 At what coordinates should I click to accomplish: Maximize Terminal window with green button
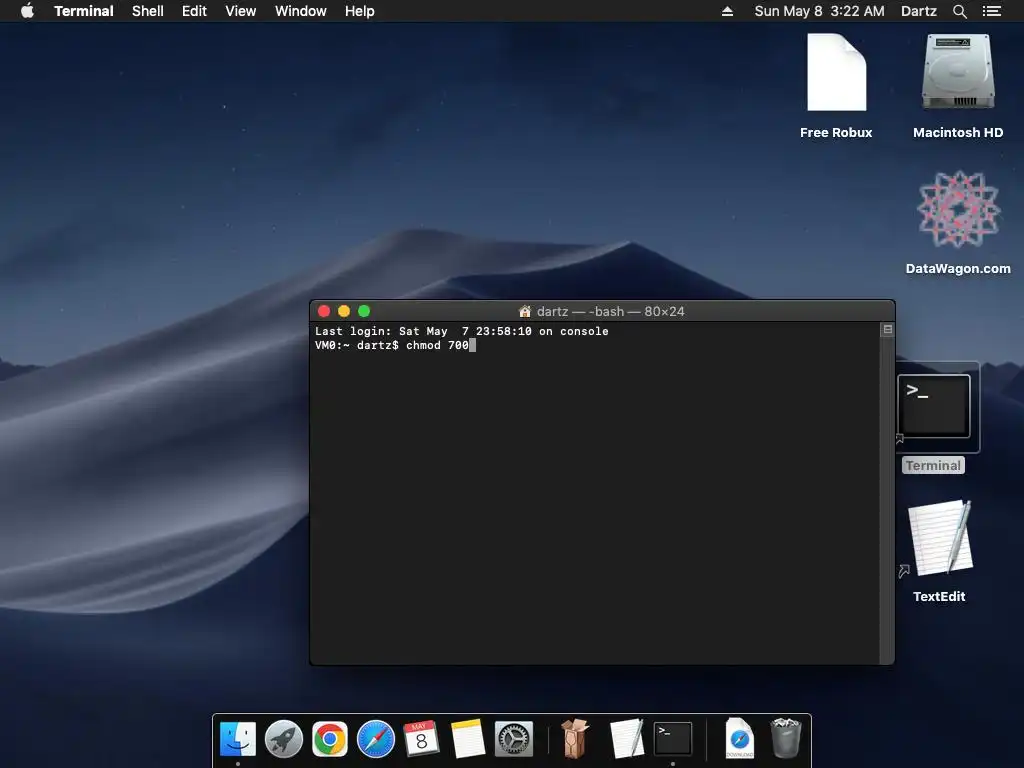364,311
